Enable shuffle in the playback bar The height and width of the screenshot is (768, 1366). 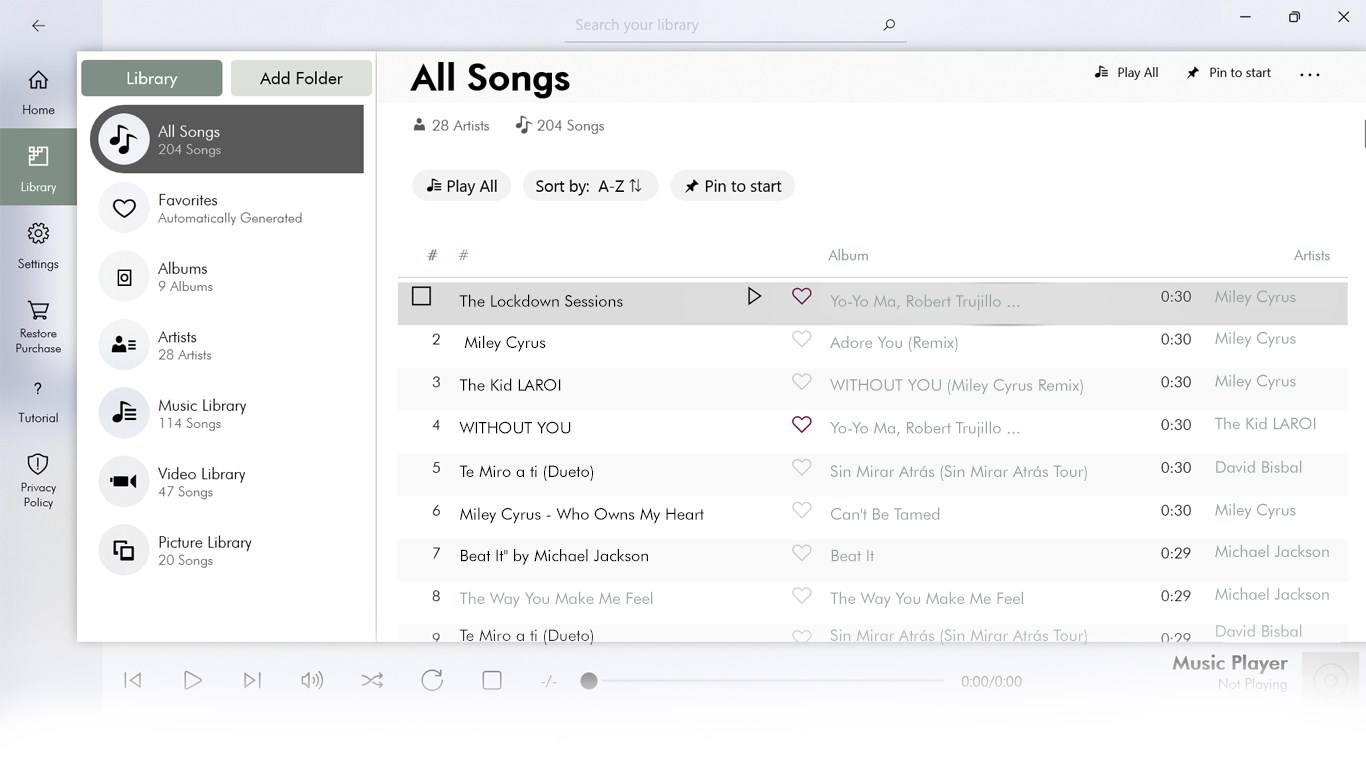pyautogui.click(x=372, y=680)
